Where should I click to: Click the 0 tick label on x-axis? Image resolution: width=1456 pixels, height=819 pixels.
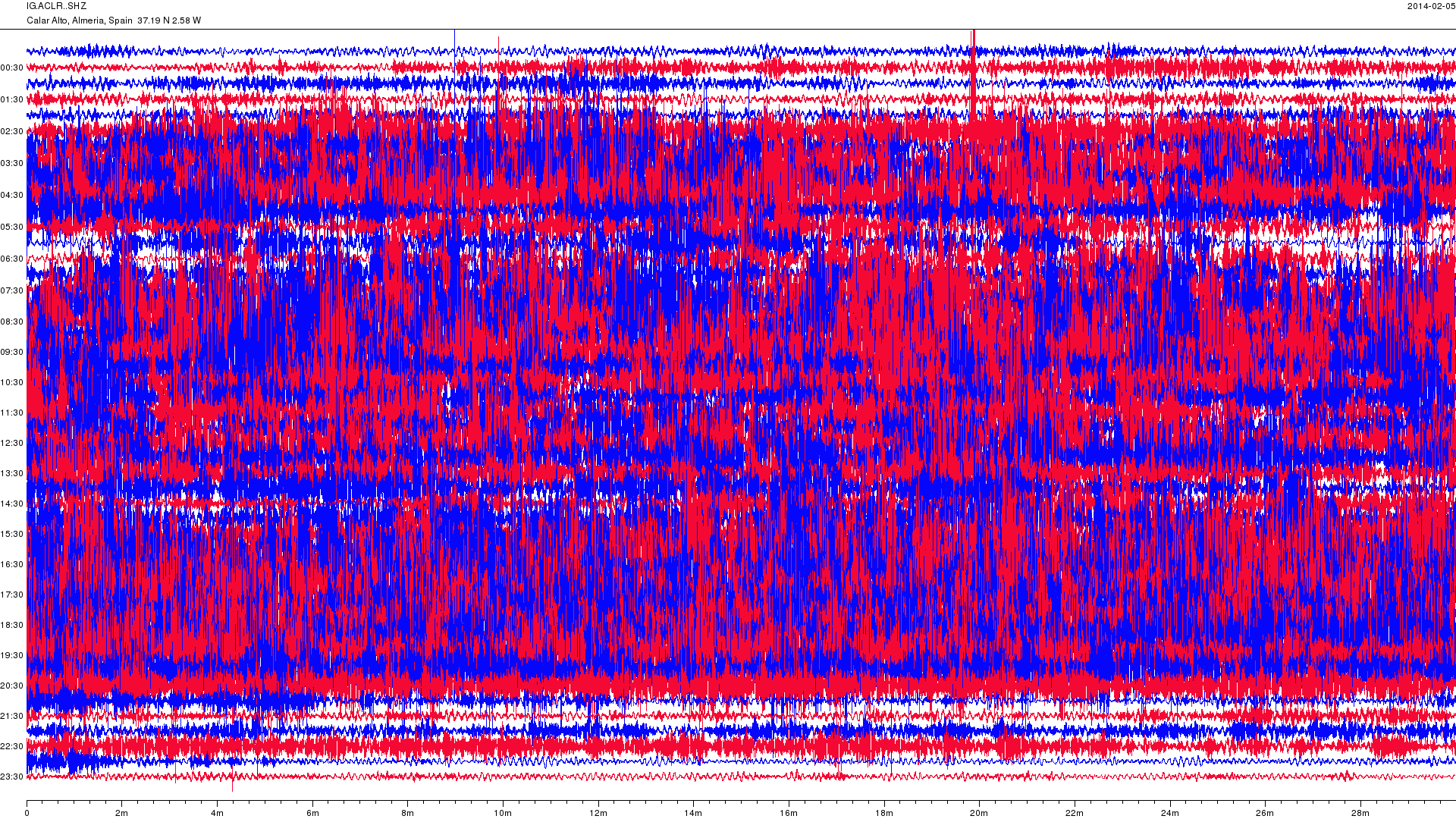pyautogui.click(x=27, y=814)
